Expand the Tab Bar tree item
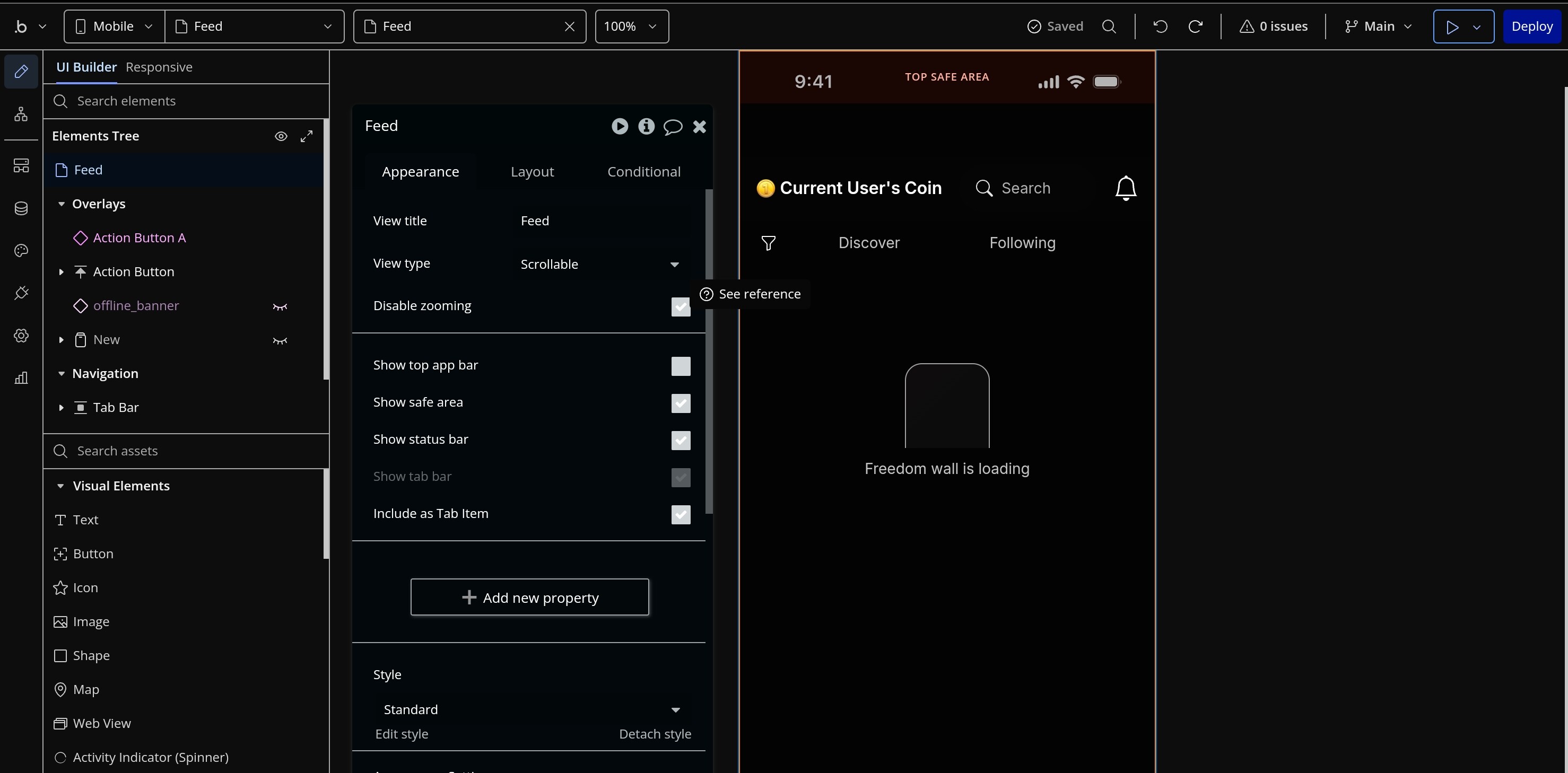The width and height of the screenshot is (1568, 773). click(x=61, y=408)
